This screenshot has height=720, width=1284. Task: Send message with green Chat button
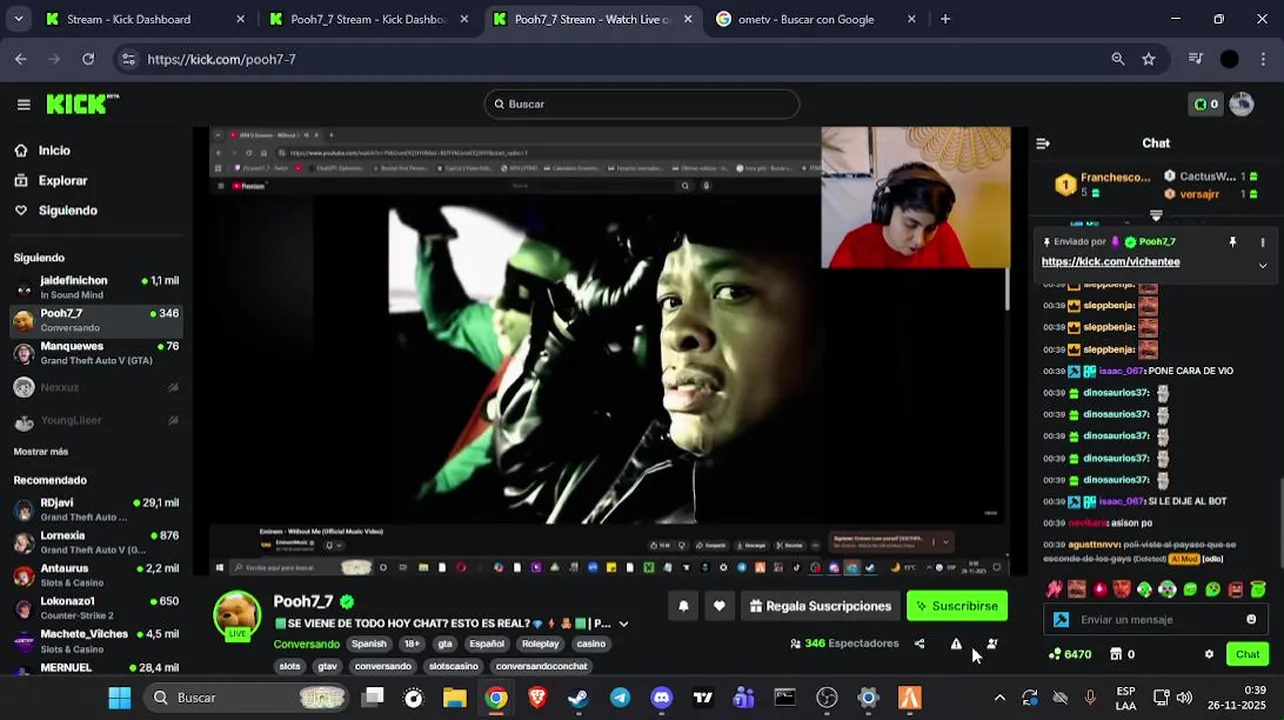point(1247,654)
